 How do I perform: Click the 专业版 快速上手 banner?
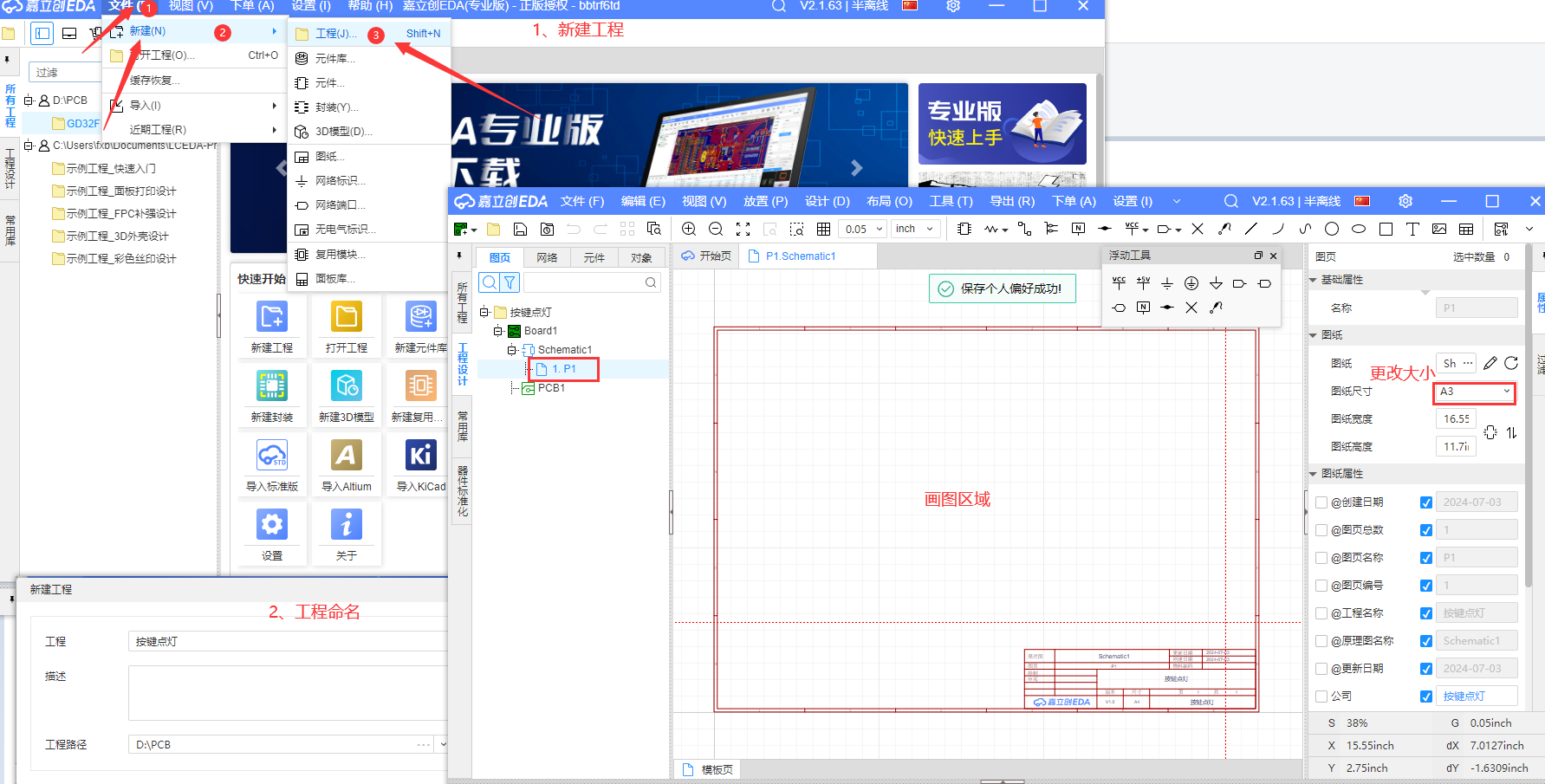(1003, 124)
